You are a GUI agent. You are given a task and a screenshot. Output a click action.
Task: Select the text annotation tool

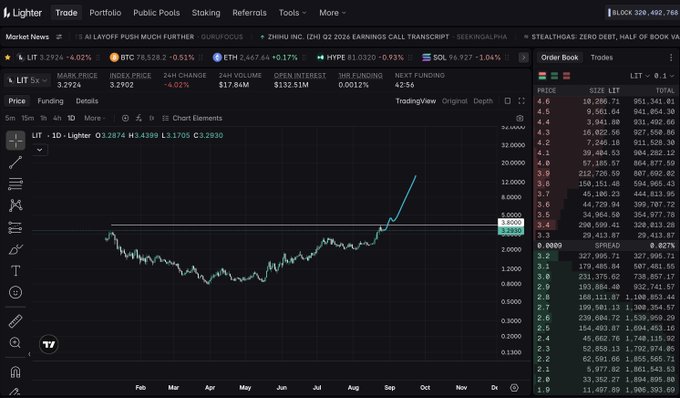click(15, 271)
